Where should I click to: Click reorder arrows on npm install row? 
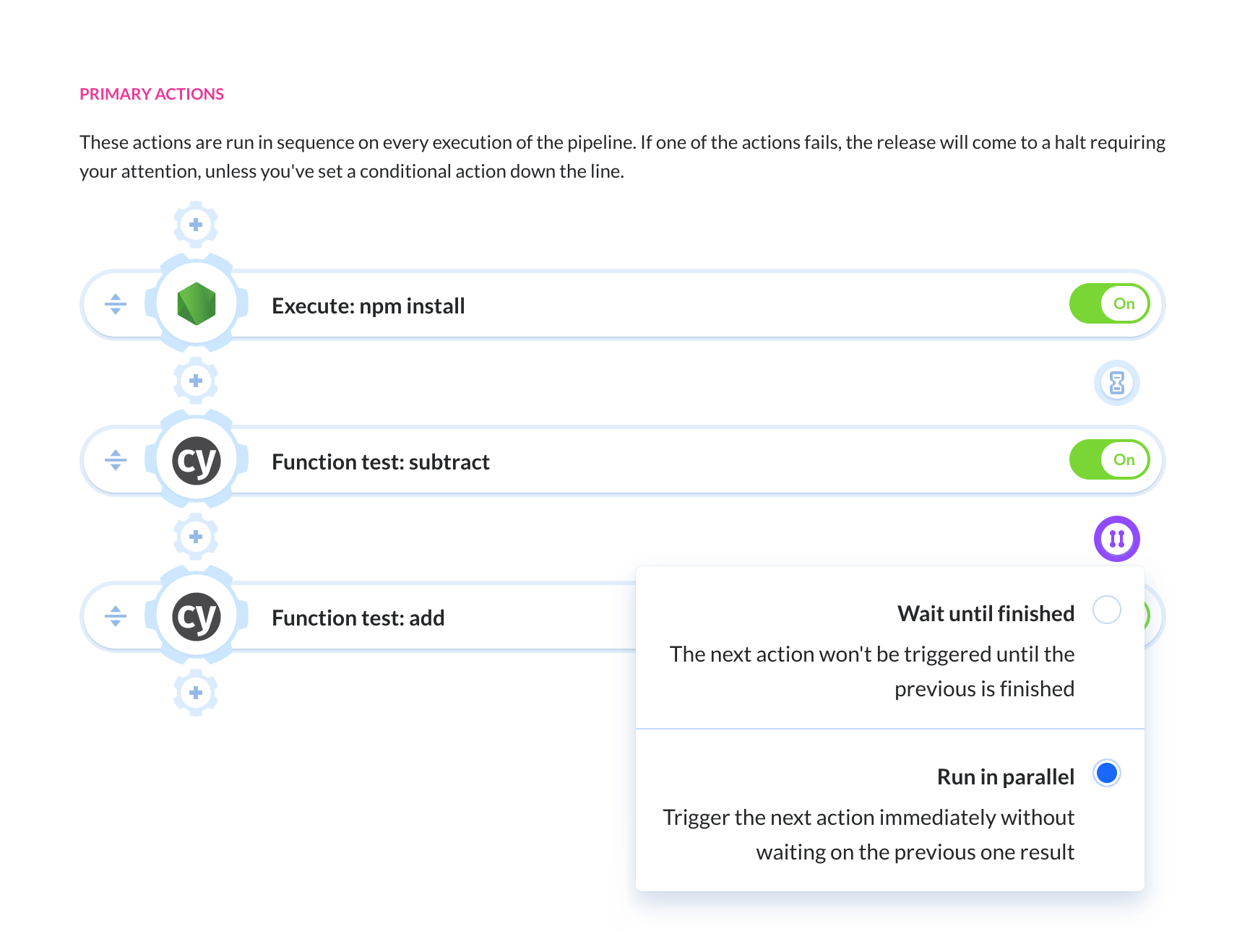(x=116, y=304)
